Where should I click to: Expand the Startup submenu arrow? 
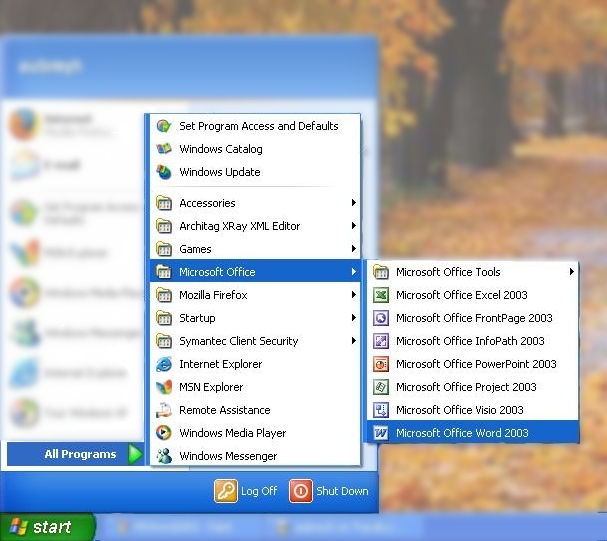(x=353, y=318)
